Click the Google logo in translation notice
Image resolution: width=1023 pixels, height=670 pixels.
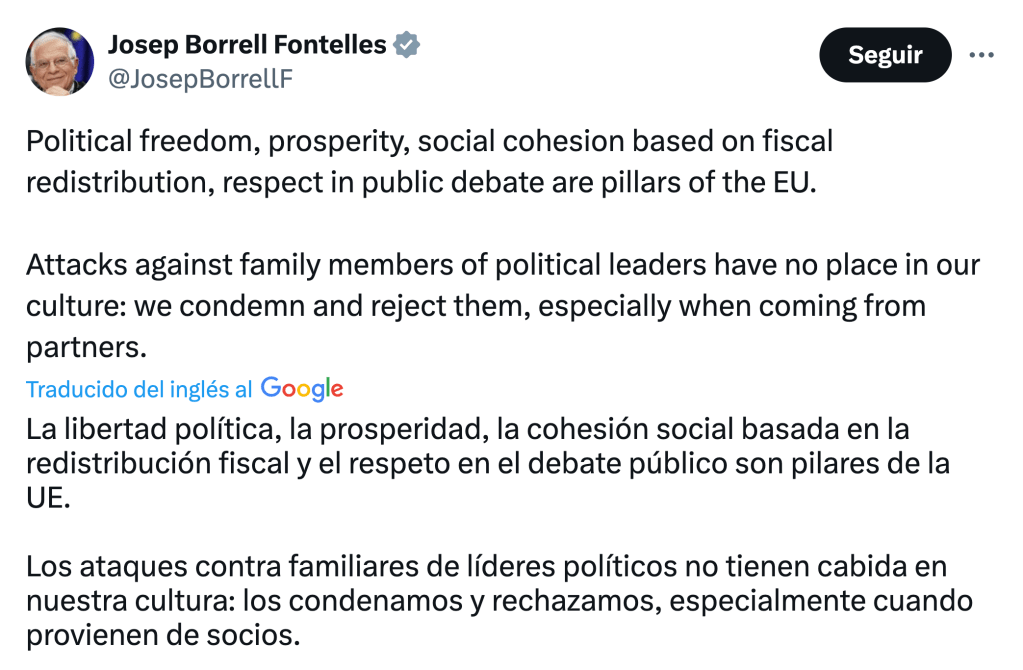[x=302, y=388]
